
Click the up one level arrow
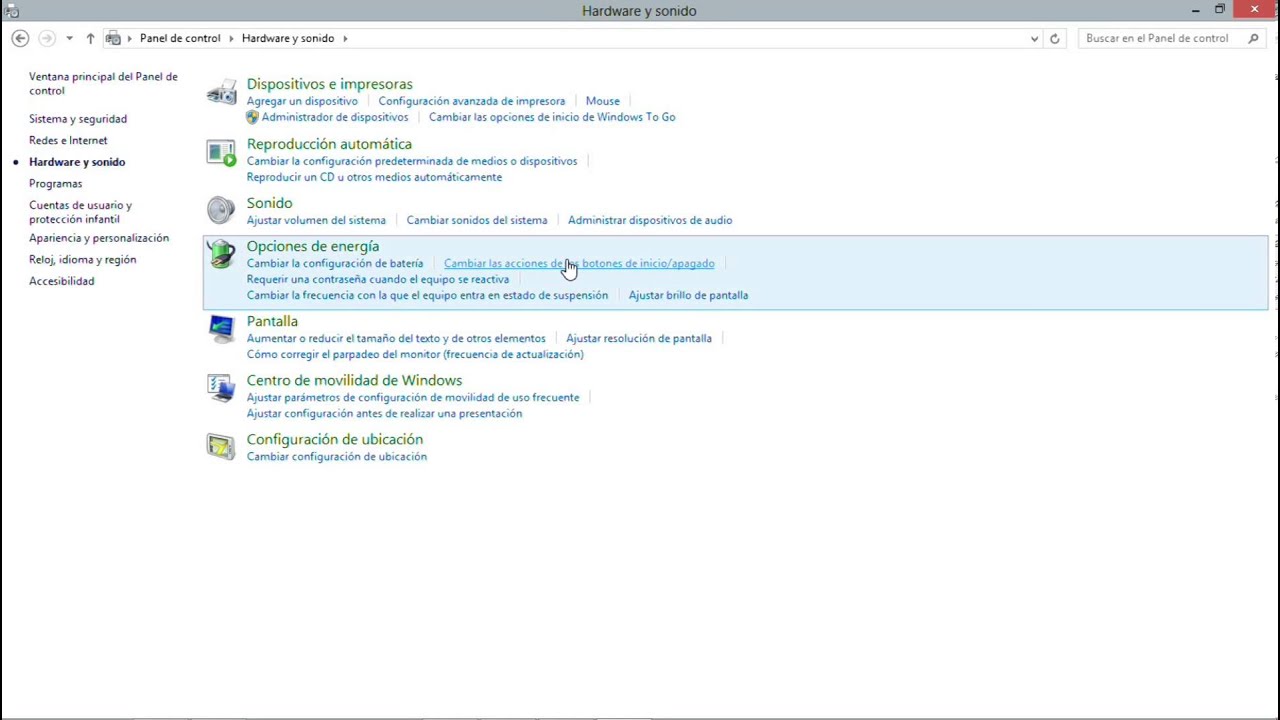pyautogui.click(x=90, y=38)
